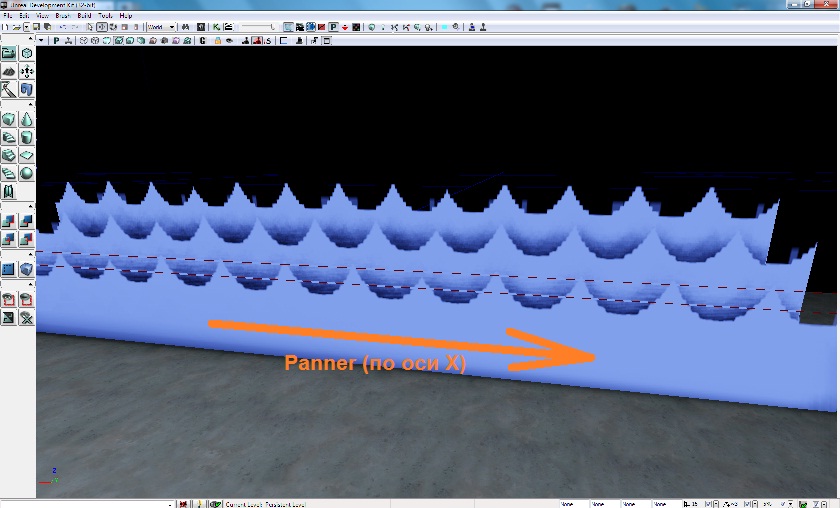Viewport: 840px width, 508px height.
Task: Click the New level icon
Action: pyautogui.click(x=5, y=27)
